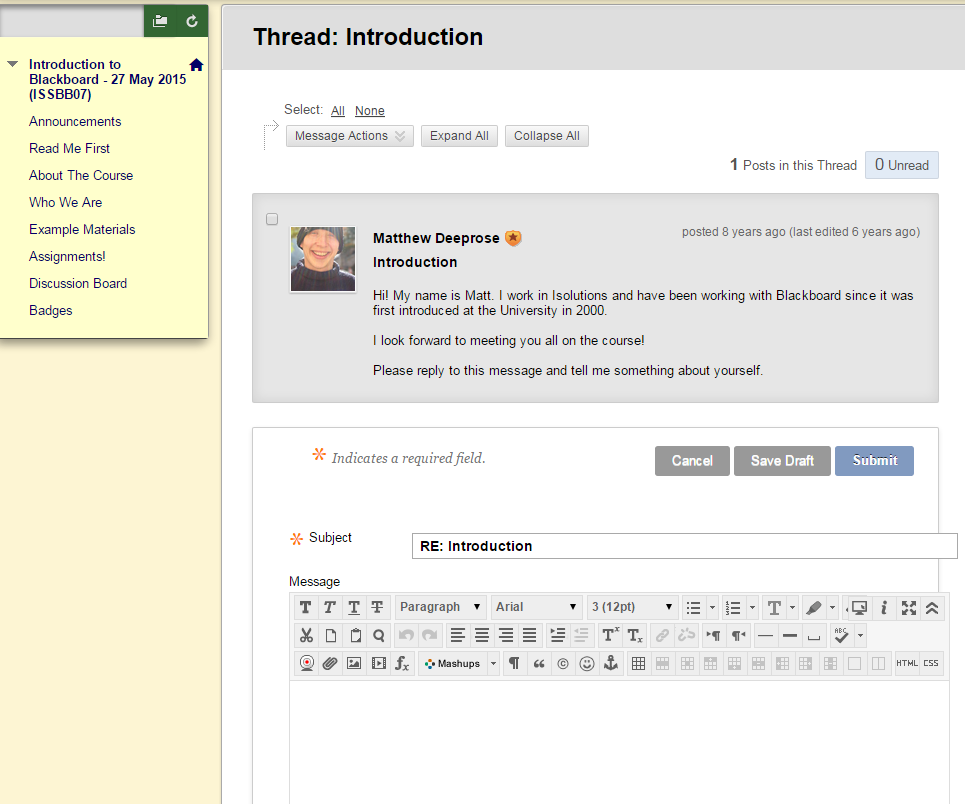This screenshot has height=804, width=965.
Task: Open the Paragraph format dropdown
Action: [x=441, y=607]
